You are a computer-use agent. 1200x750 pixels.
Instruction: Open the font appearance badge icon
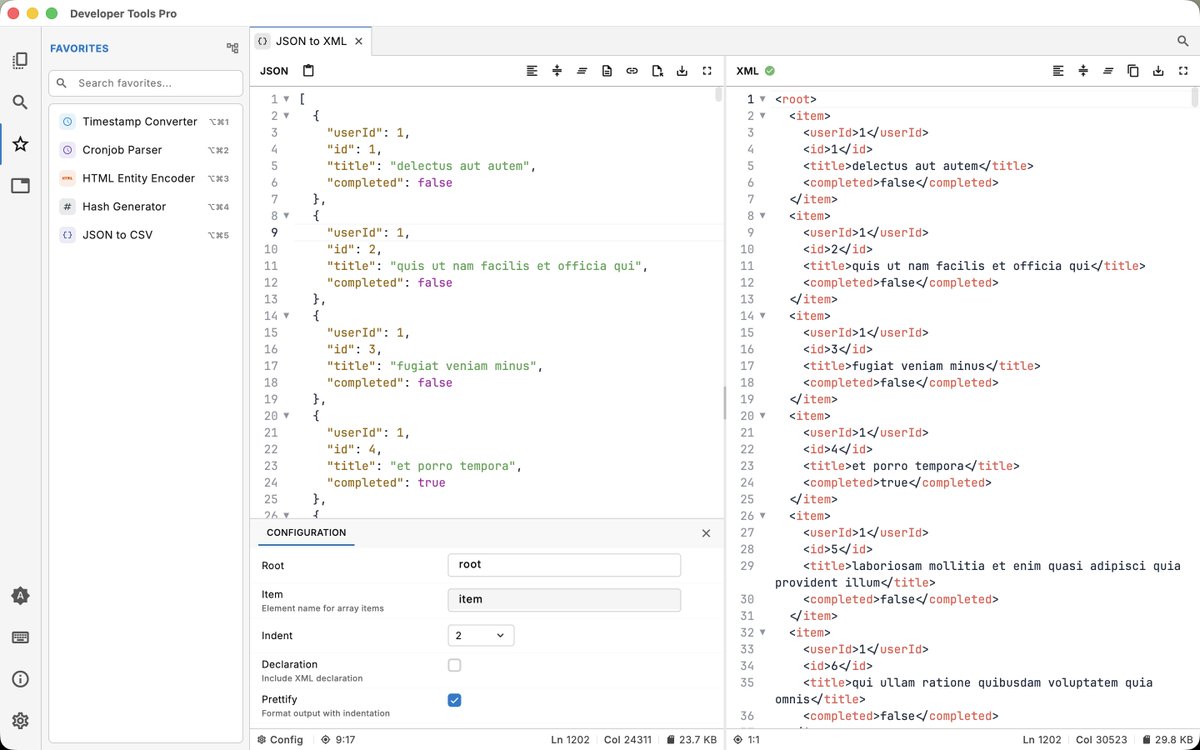(20, 596)
